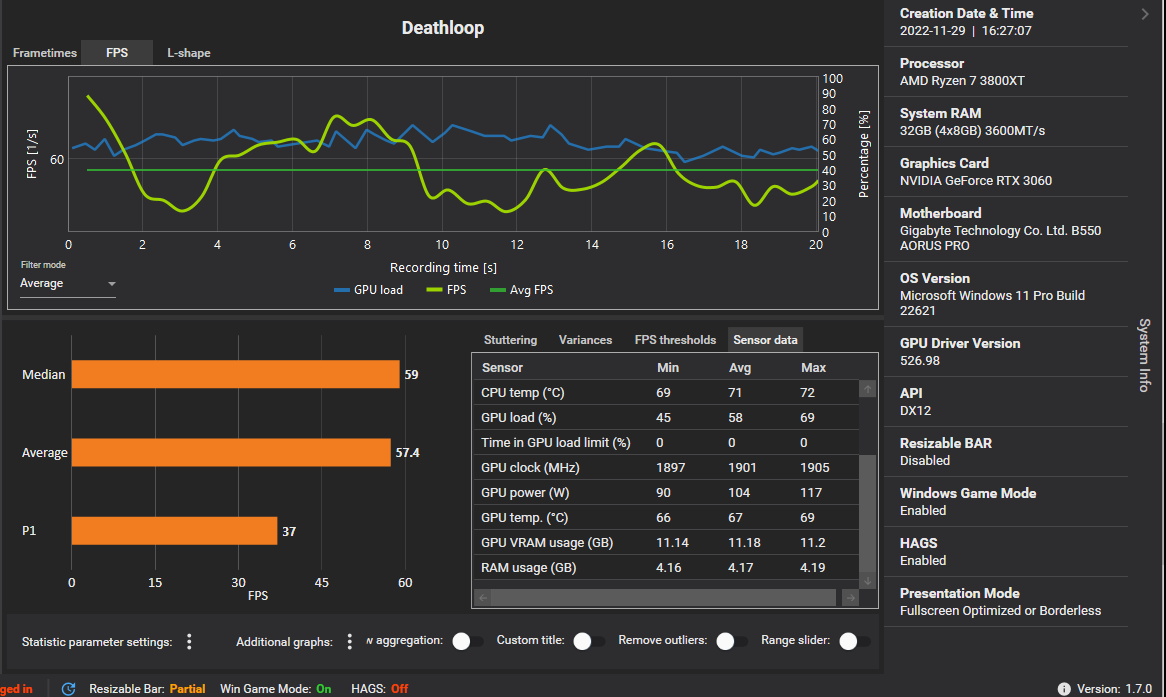Image resolution: width=1166 pixels, height=697 pixels.
Task: Click the Avg column header
Action: [x=740, y=367]
